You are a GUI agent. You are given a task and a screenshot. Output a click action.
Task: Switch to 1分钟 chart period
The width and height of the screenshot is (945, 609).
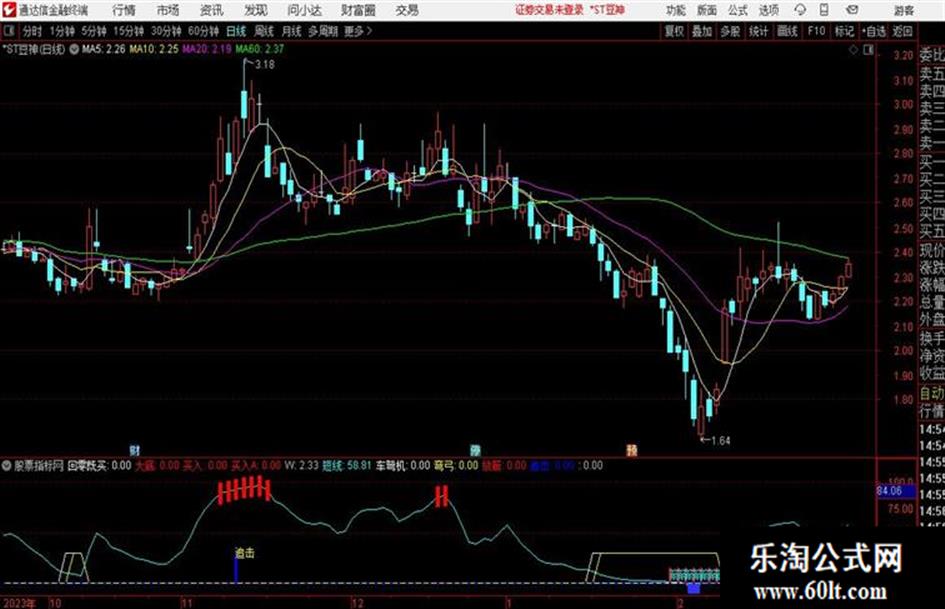[x=62, y=31]
